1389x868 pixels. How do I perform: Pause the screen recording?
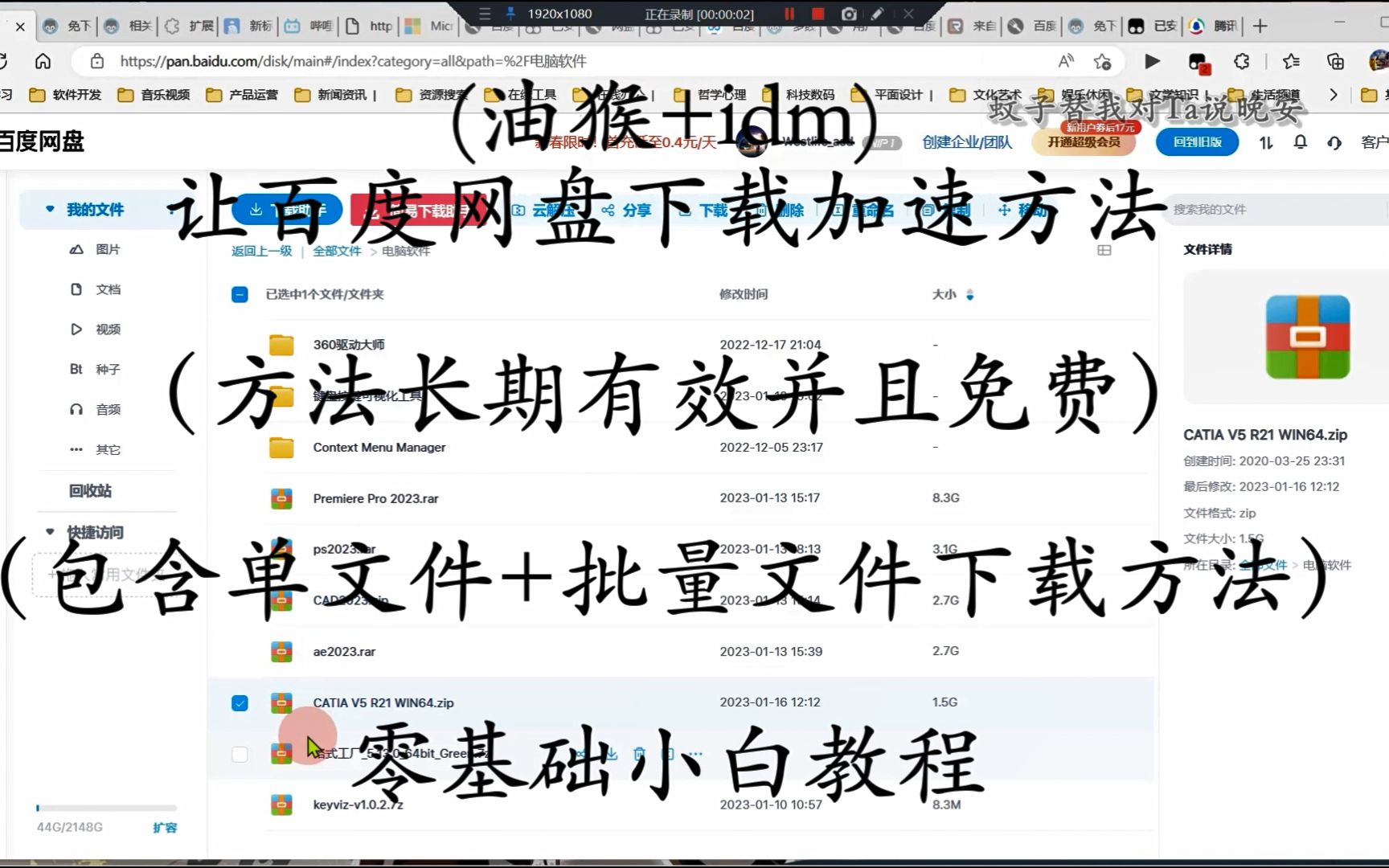click(x=789, y=14)
